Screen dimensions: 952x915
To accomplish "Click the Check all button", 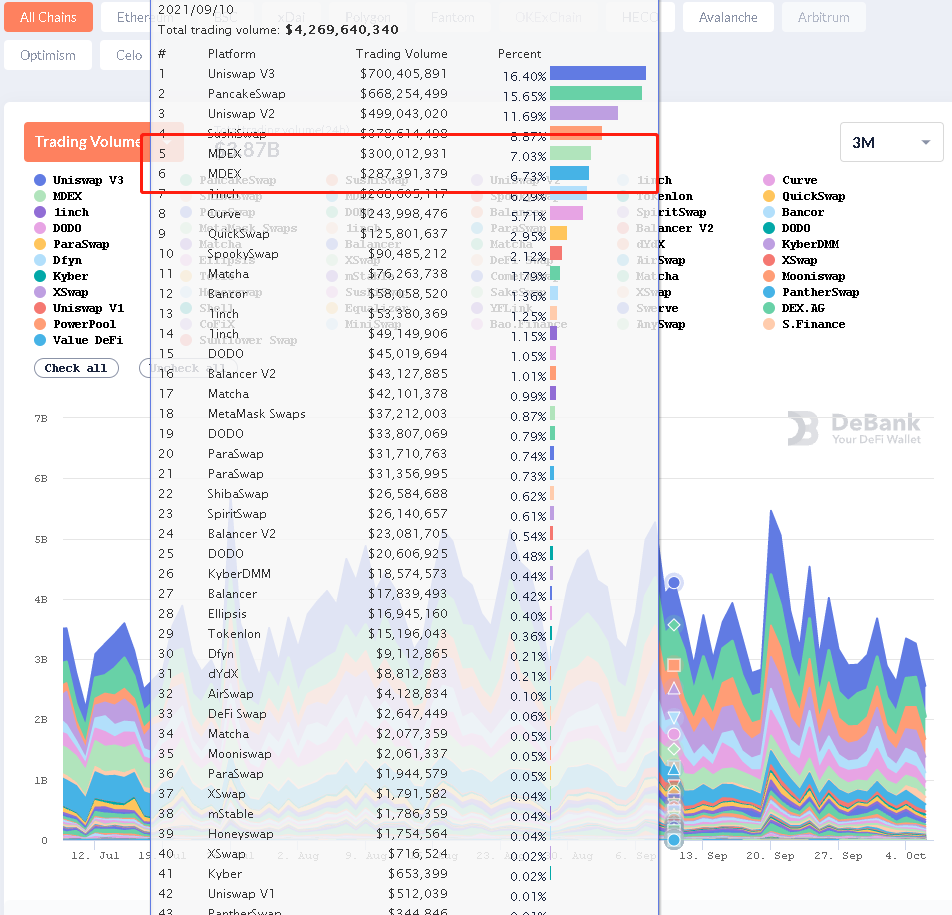I will tap(76, 368).
